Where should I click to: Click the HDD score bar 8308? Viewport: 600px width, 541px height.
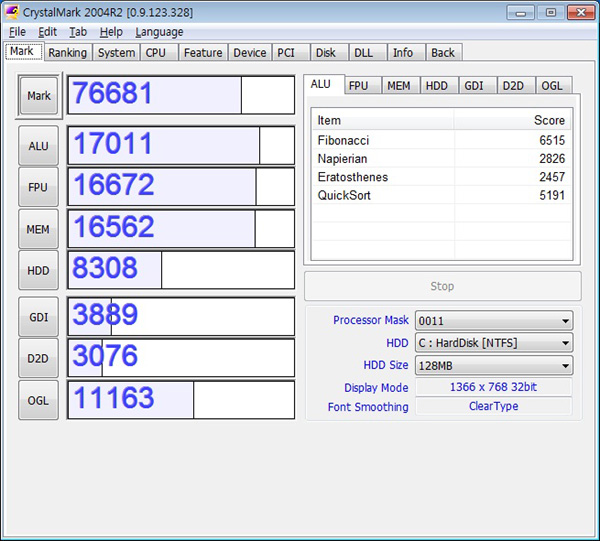181,270
